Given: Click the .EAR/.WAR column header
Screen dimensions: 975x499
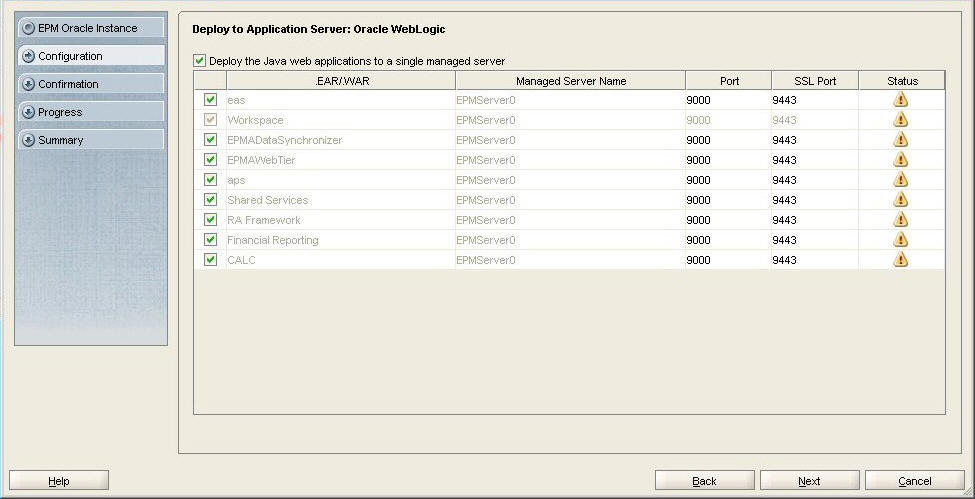Looking at the screenshot, I should pos(341,81).
